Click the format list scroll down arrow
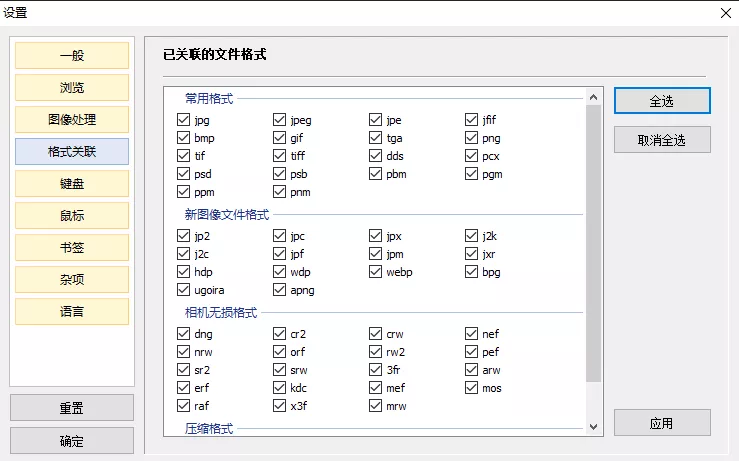This screenshot has width=739, height=461. click(x=593, y=427)
